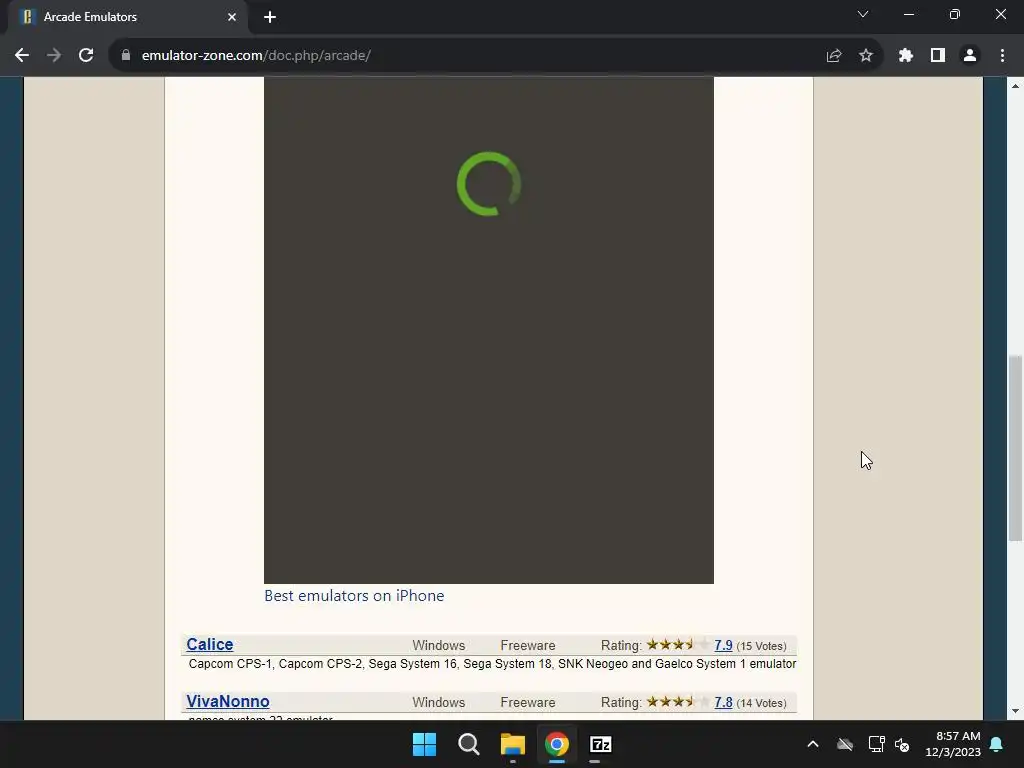Select the Arcade Emulators tab
This screenshot has width=1024, height=768.
pyautogui.click(x=127, y=17)
